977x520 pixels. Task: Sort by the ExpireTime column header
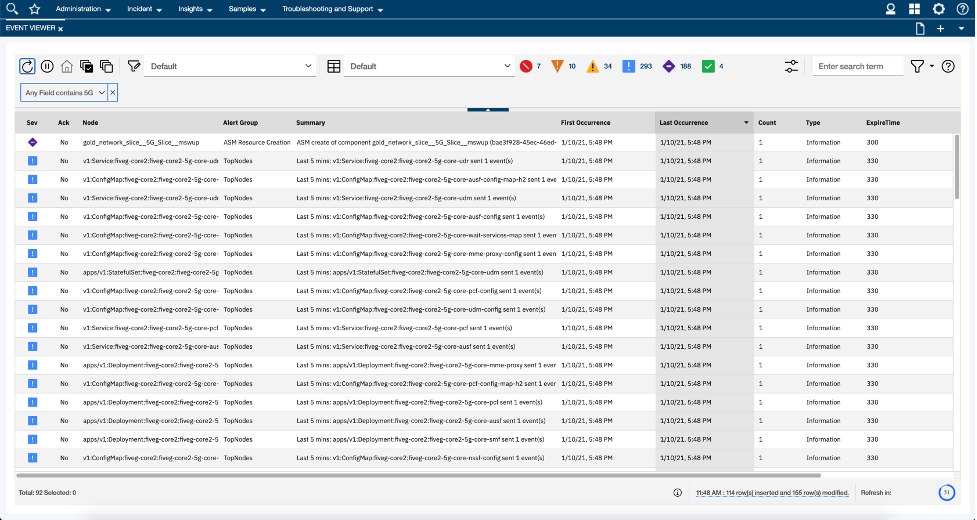click(883, 123)
